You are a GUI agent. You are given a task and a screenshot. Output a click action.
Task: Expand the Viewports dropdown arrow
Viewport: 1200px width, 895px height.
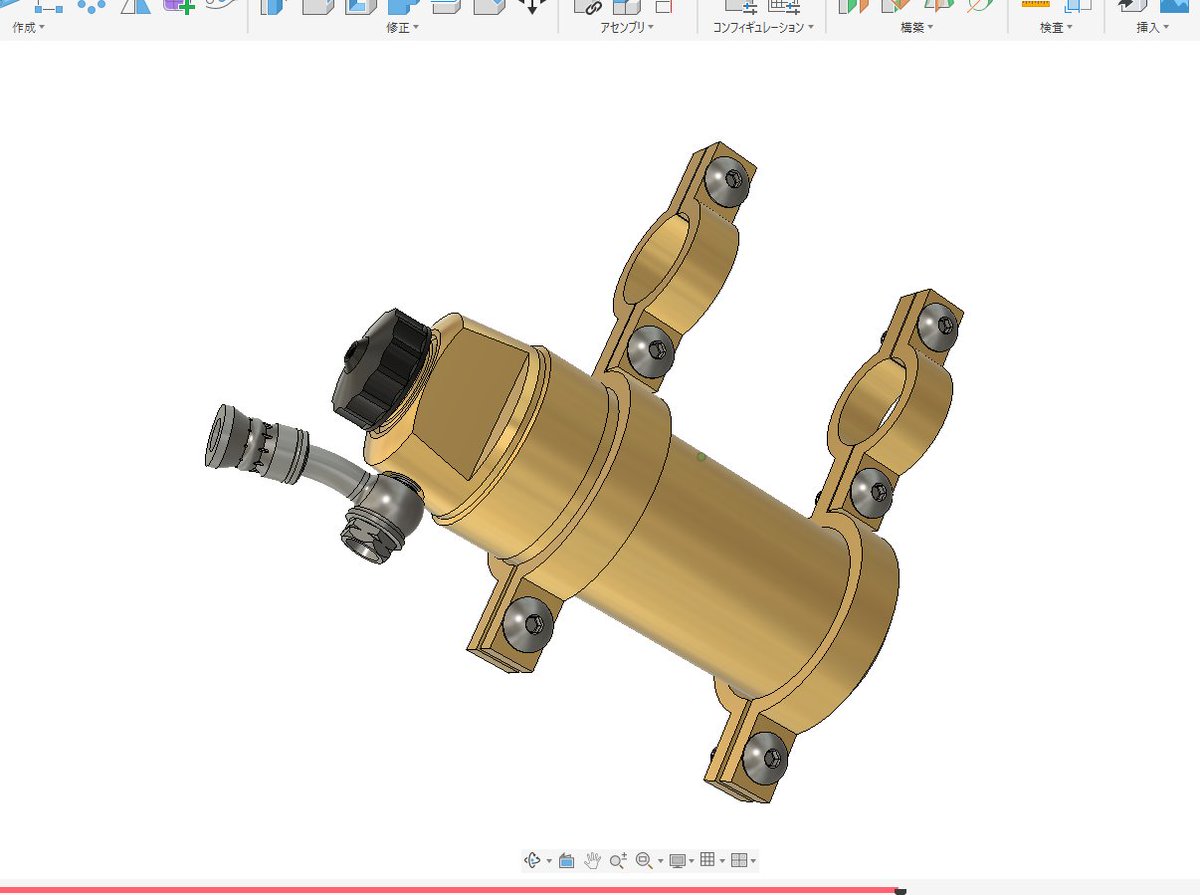(x=753, y=861)
